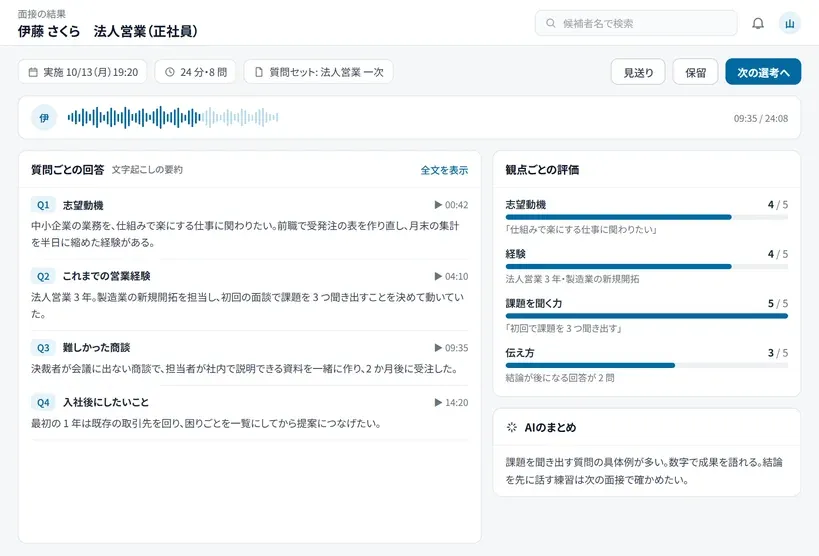
Task: Click the 質問セット: 法人営業 一次 chip
Action: point(319,72)
